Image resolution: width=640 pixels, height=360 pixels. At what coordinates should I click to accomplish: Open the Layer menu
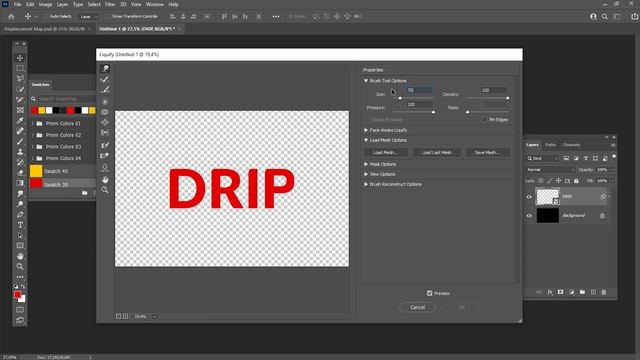62,4
